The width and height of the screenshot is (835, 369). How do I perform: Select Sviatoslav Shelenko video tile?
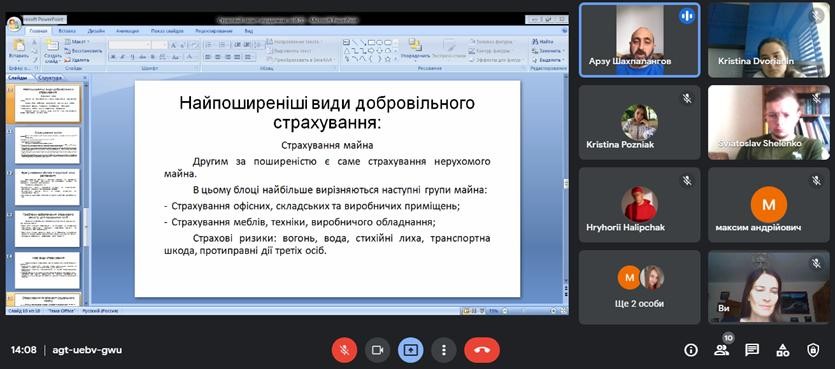(x=769, y=122)
